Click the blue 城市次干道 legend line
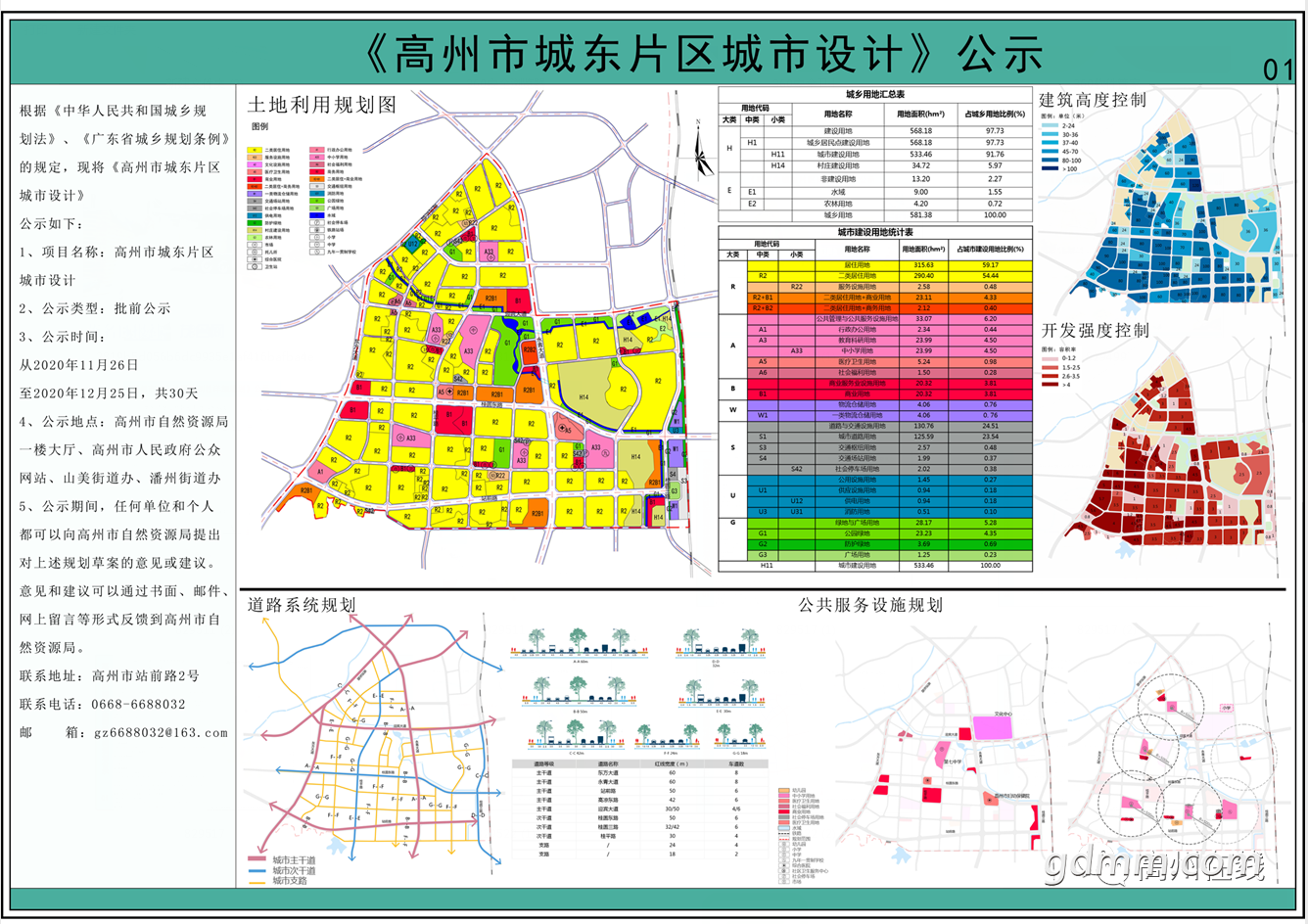The image size is (1308, 924). click(258, 870)
